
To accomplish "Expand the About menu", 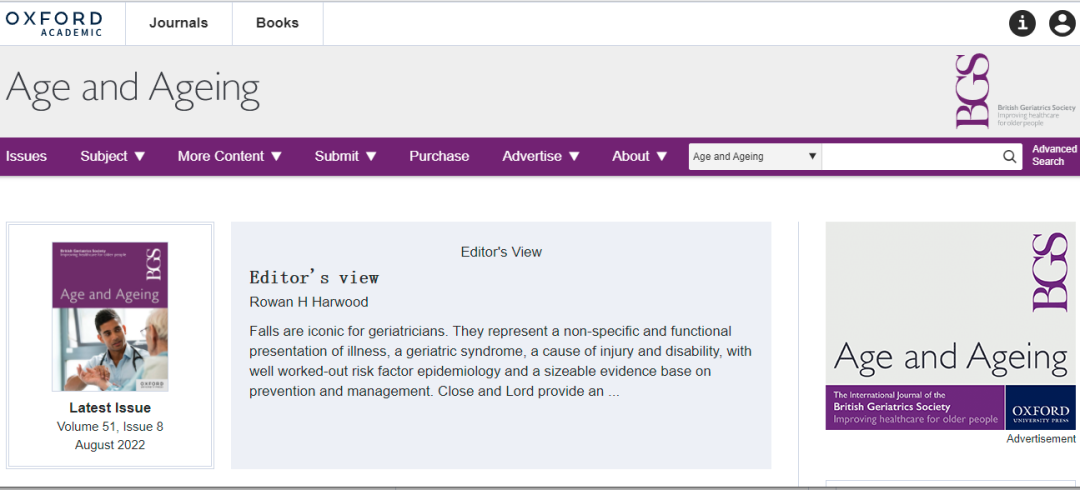I will pyautogui.click(x=640, y=156).
